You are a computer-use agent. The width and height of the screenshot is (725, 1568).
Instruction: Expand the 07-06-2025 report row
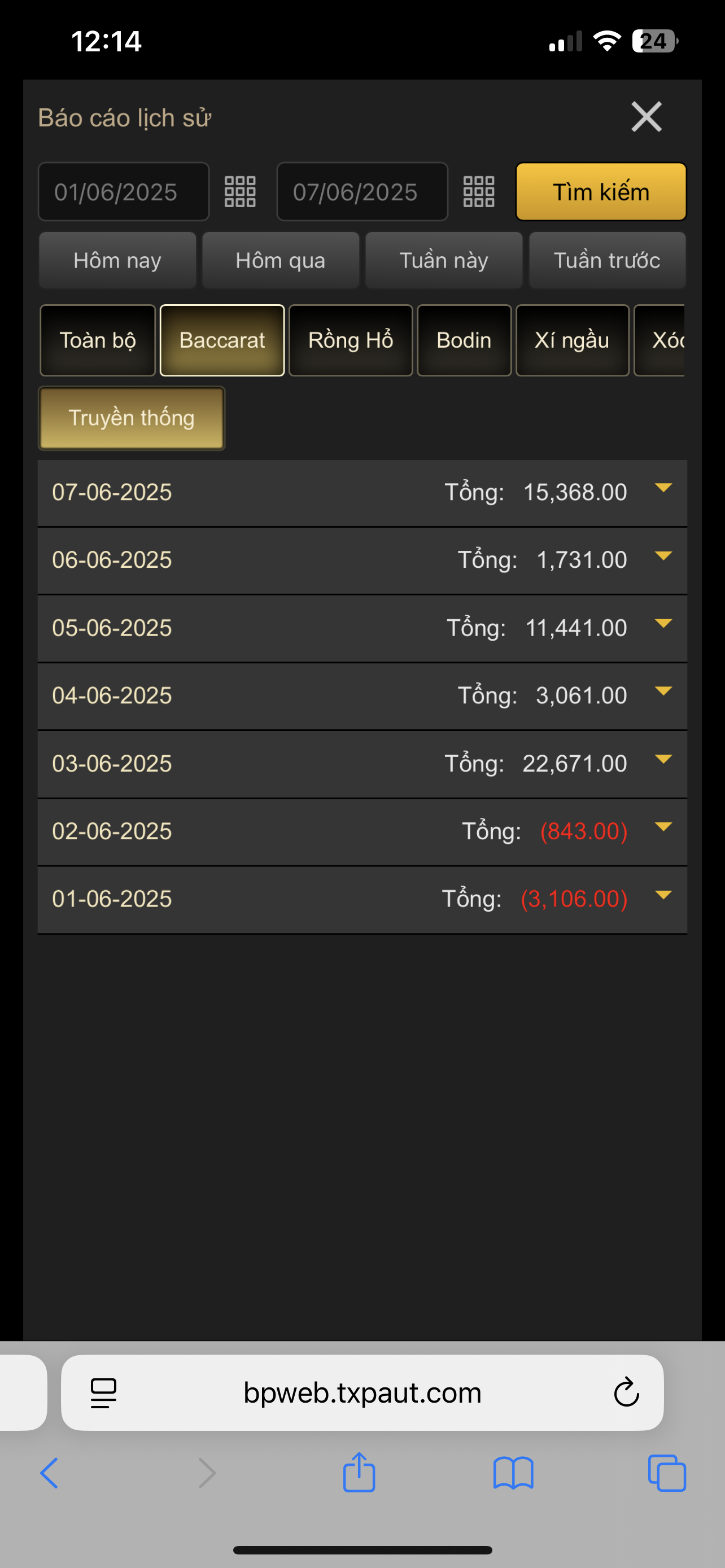point(663,488)
